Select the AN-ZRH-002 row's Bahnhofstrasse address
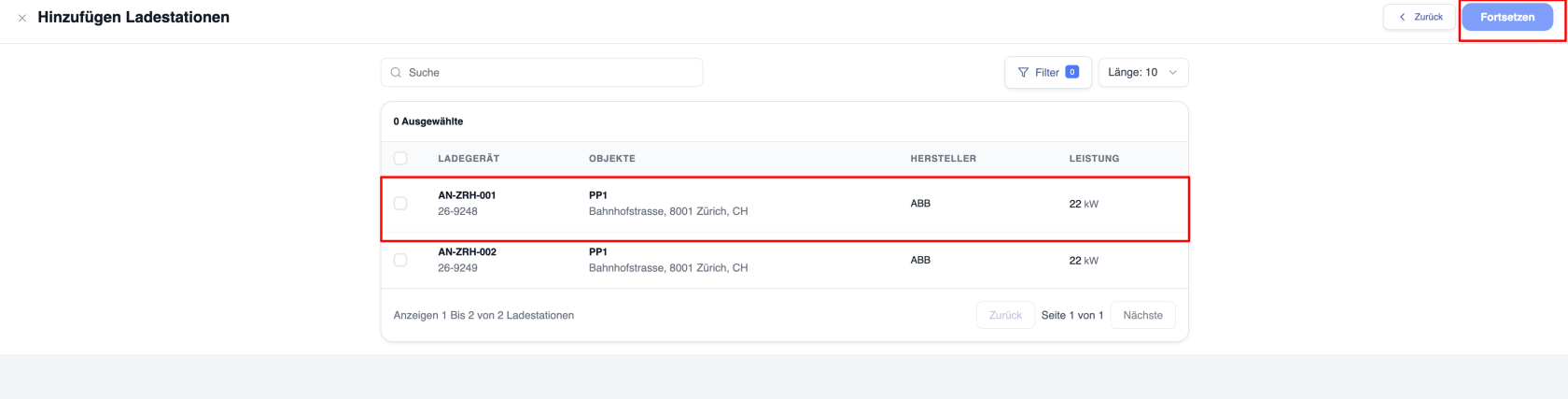The height and width of the screenshot is (399, 1568). (668, 267)
